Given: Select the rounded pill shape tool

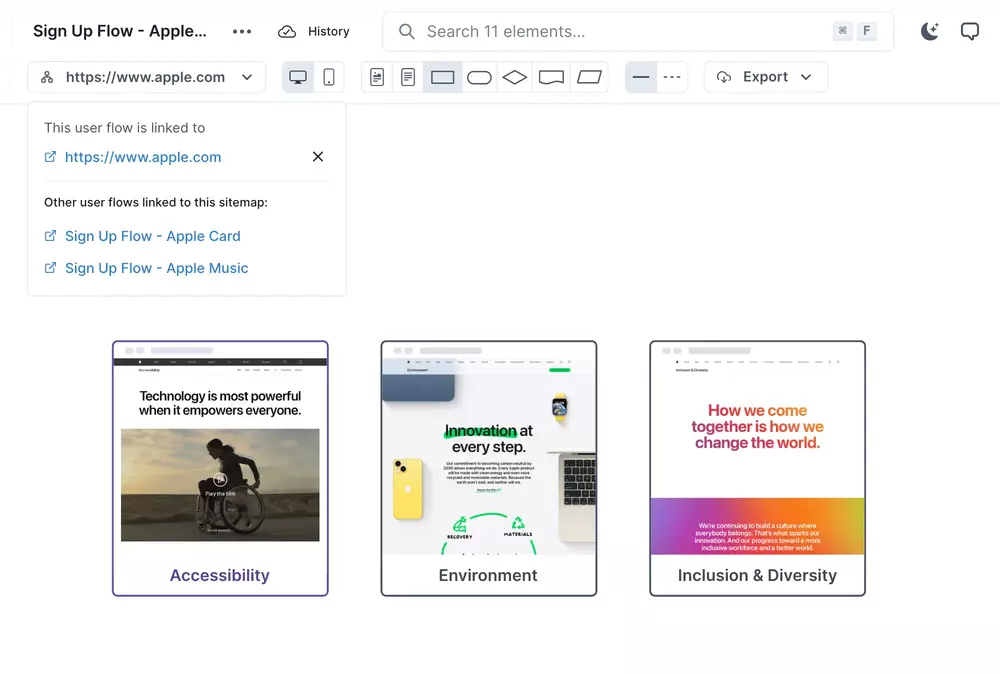Looking at the screenshot, I should (479, 77).
